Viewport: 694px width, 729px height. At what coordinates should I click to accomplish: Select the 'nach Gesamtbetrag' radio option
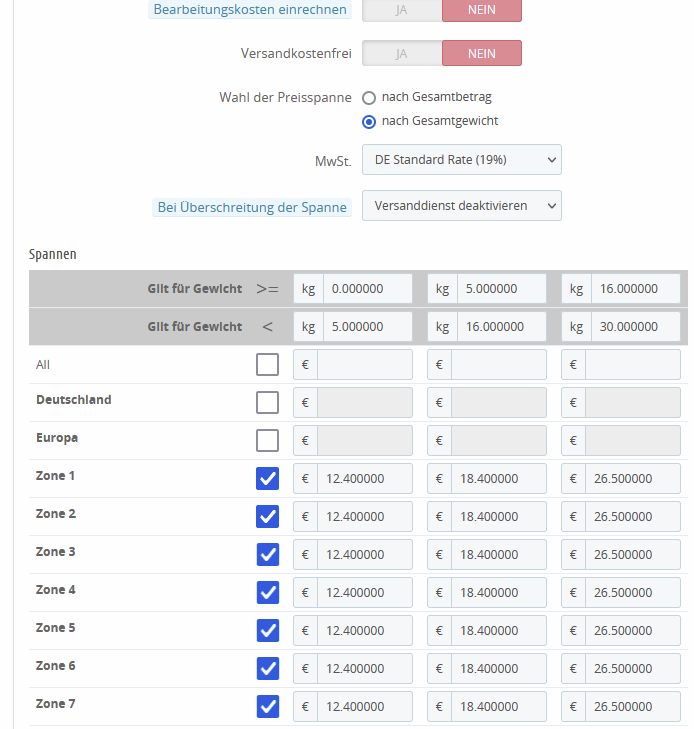click(x=369, y=98)
